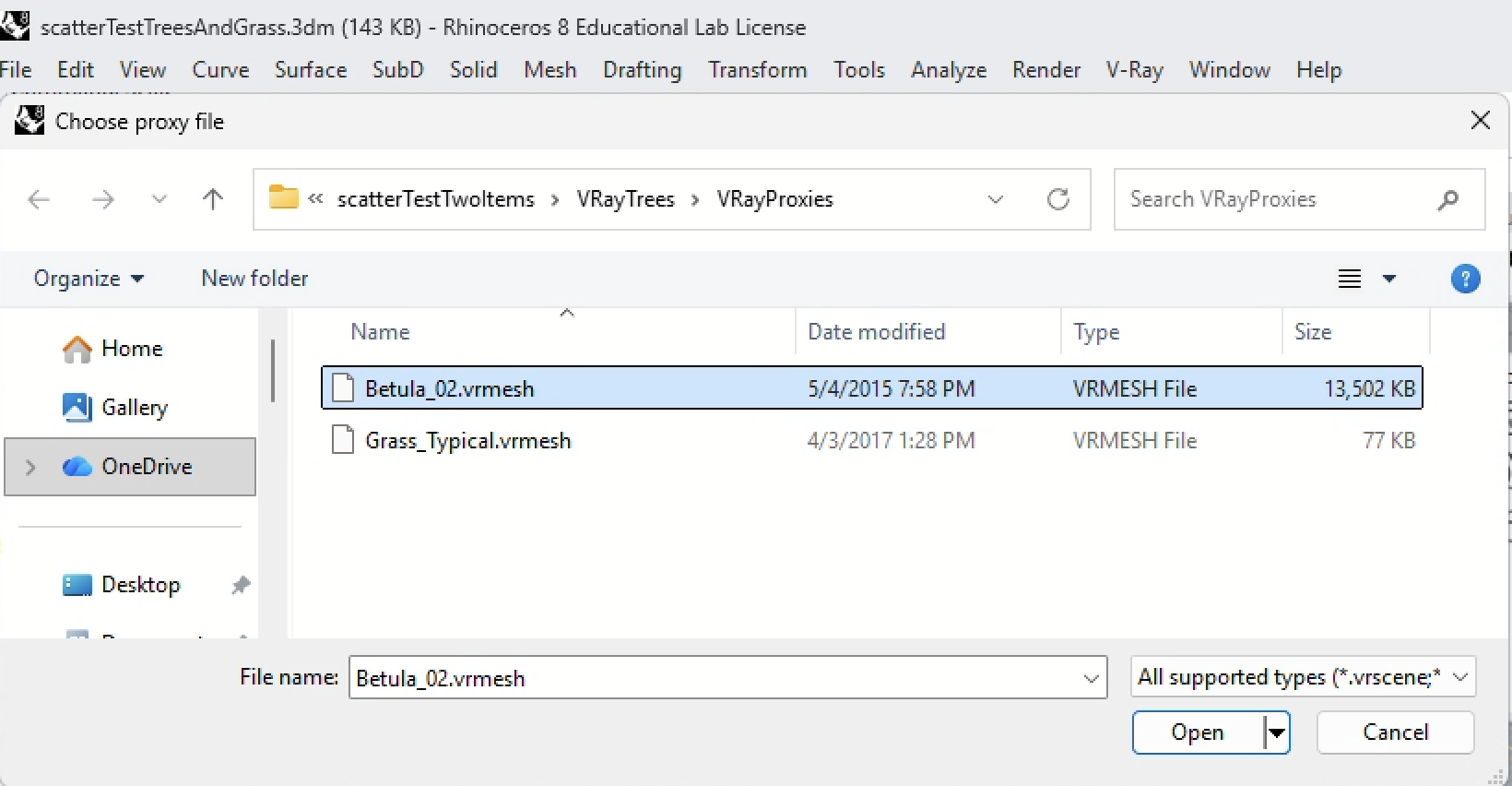Open the Render menu
The image size is (1512, 786).
click(x=1045, y=70)
